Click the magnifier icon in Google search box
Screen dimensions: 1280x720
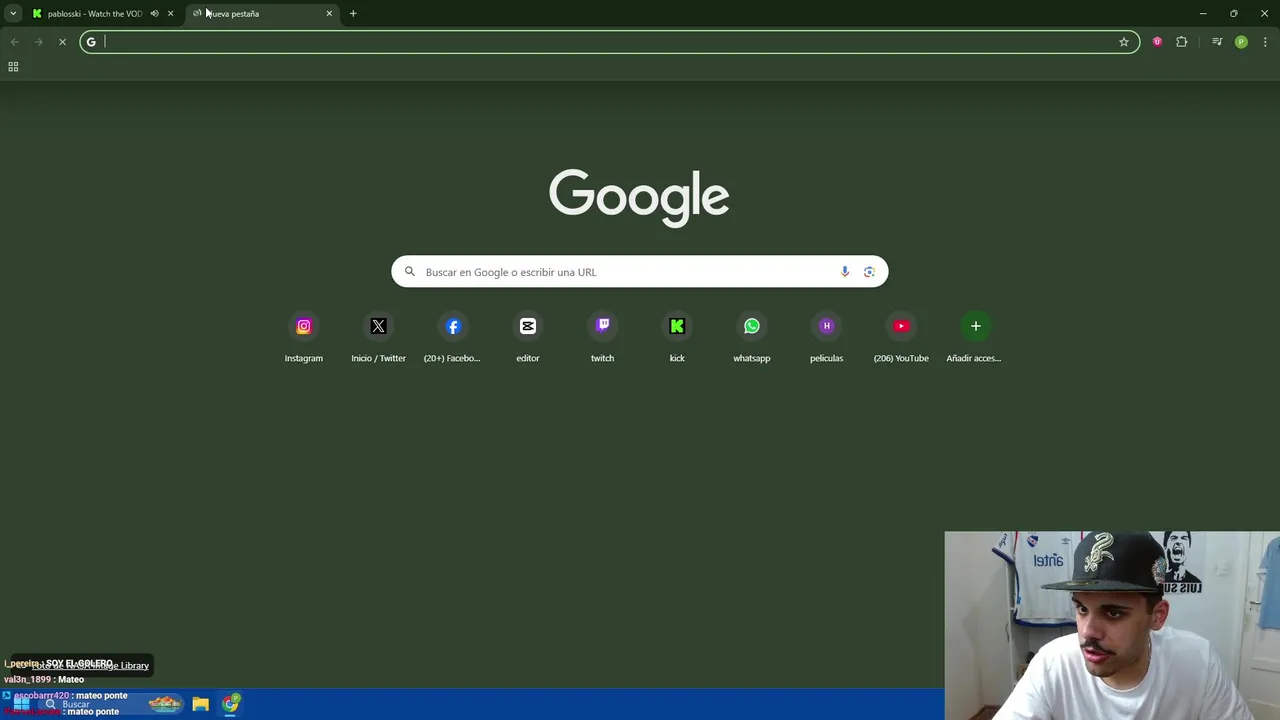(409, 272)
